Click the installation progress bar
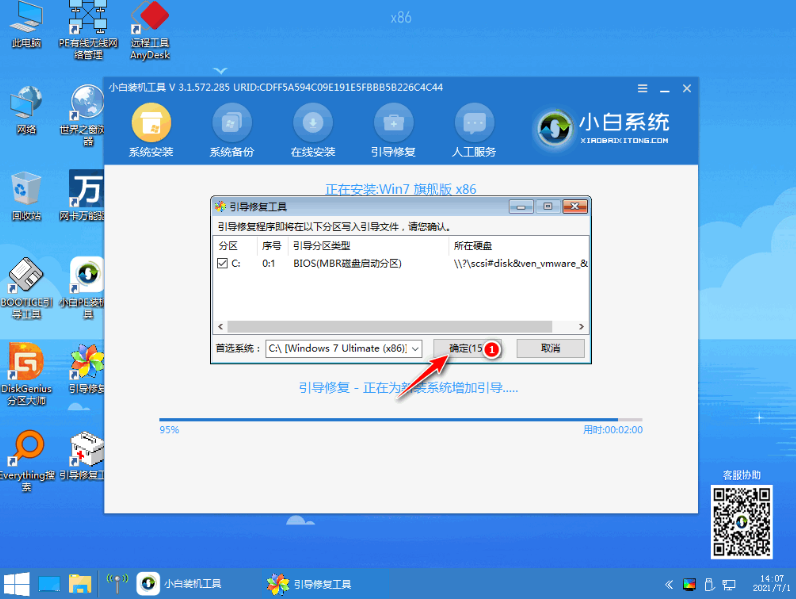 pos(401,420)
